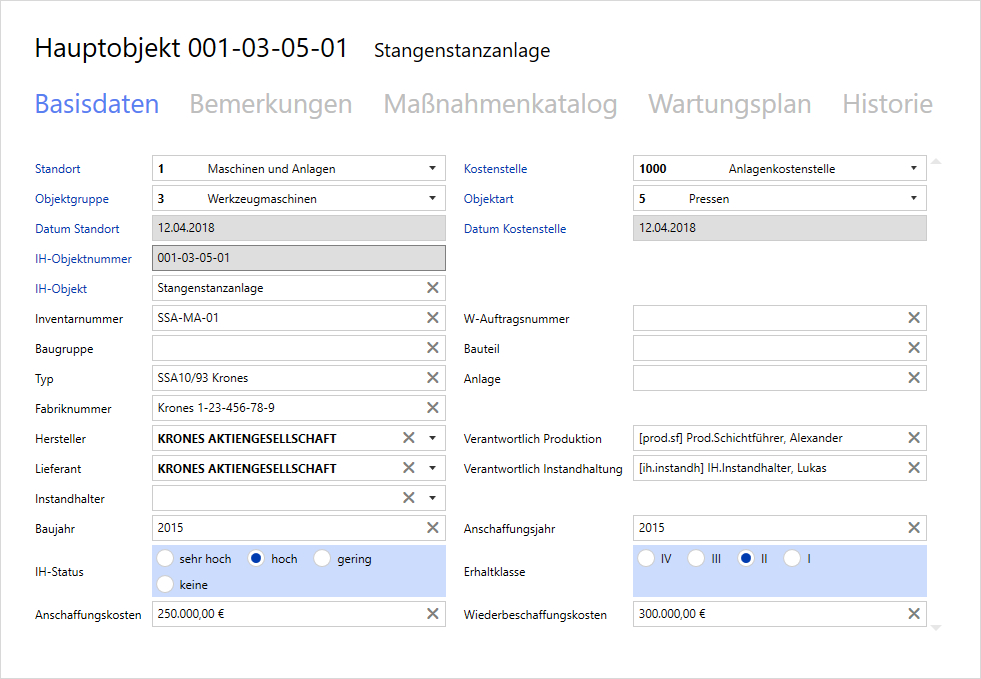Clear the Anschaffungskosten value

[433, 614]
